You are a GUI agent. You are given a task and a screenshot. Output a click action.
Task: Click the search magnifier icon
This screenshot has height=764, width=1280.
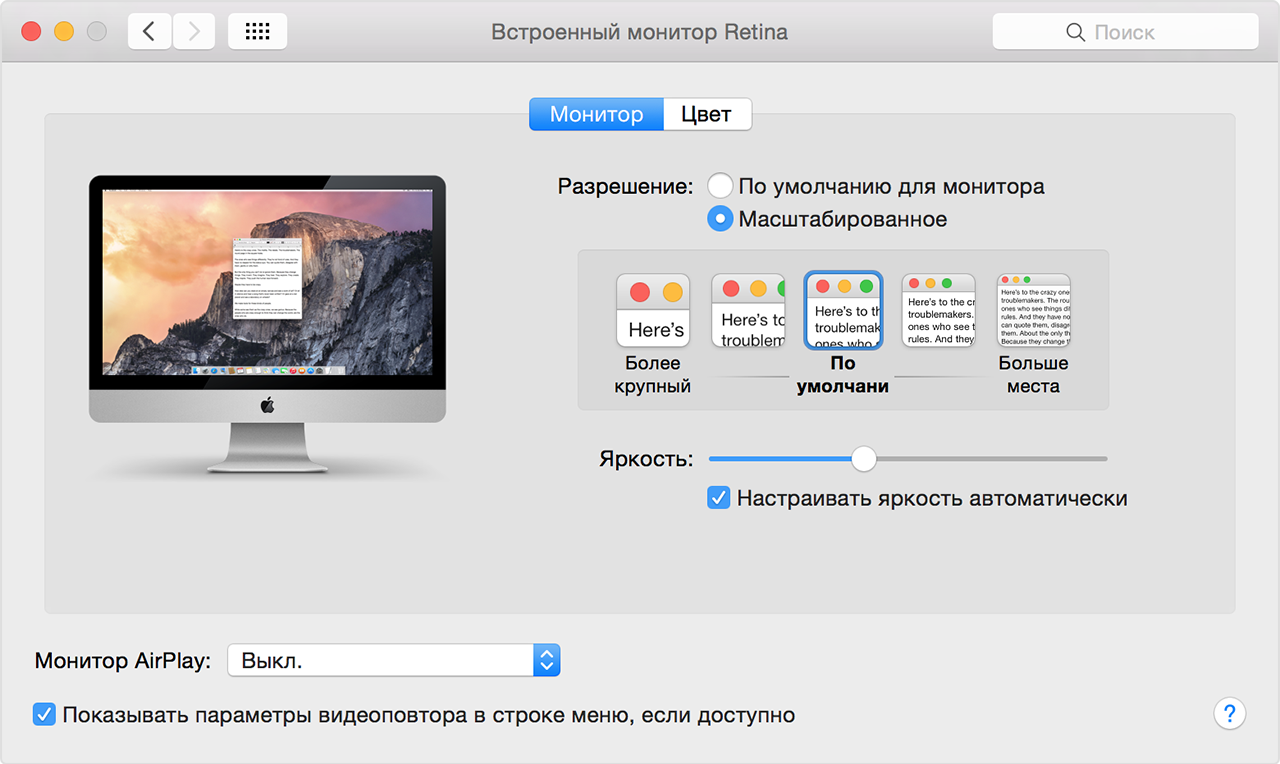pos(1076,33)
